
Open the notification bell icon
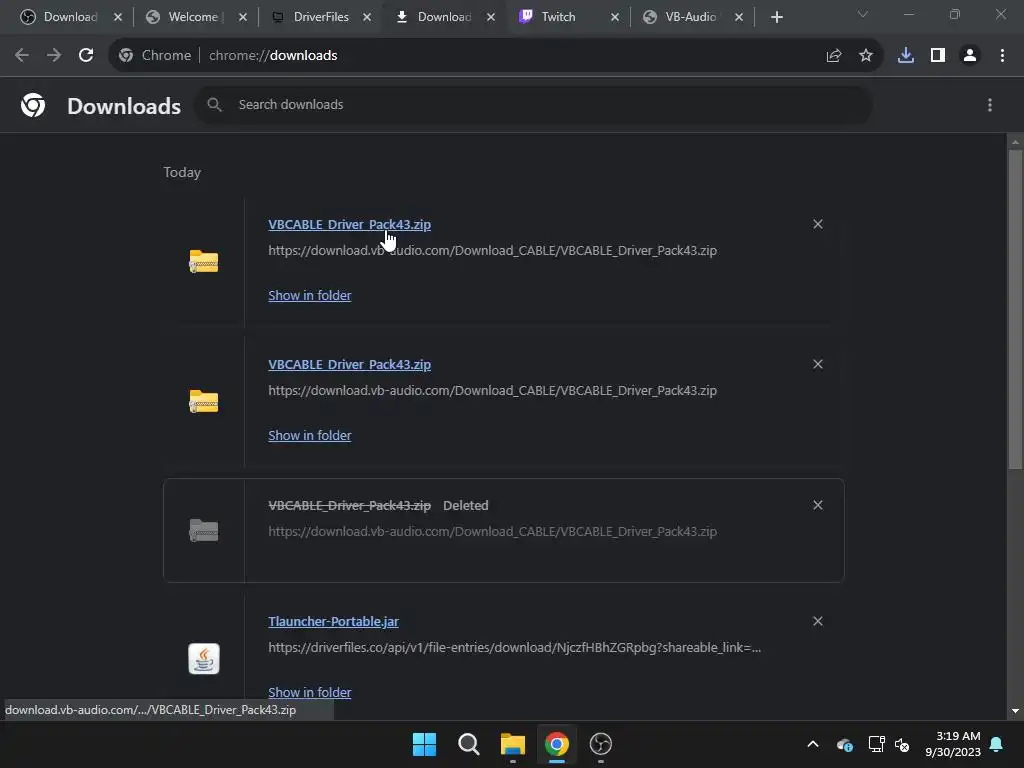997,744
